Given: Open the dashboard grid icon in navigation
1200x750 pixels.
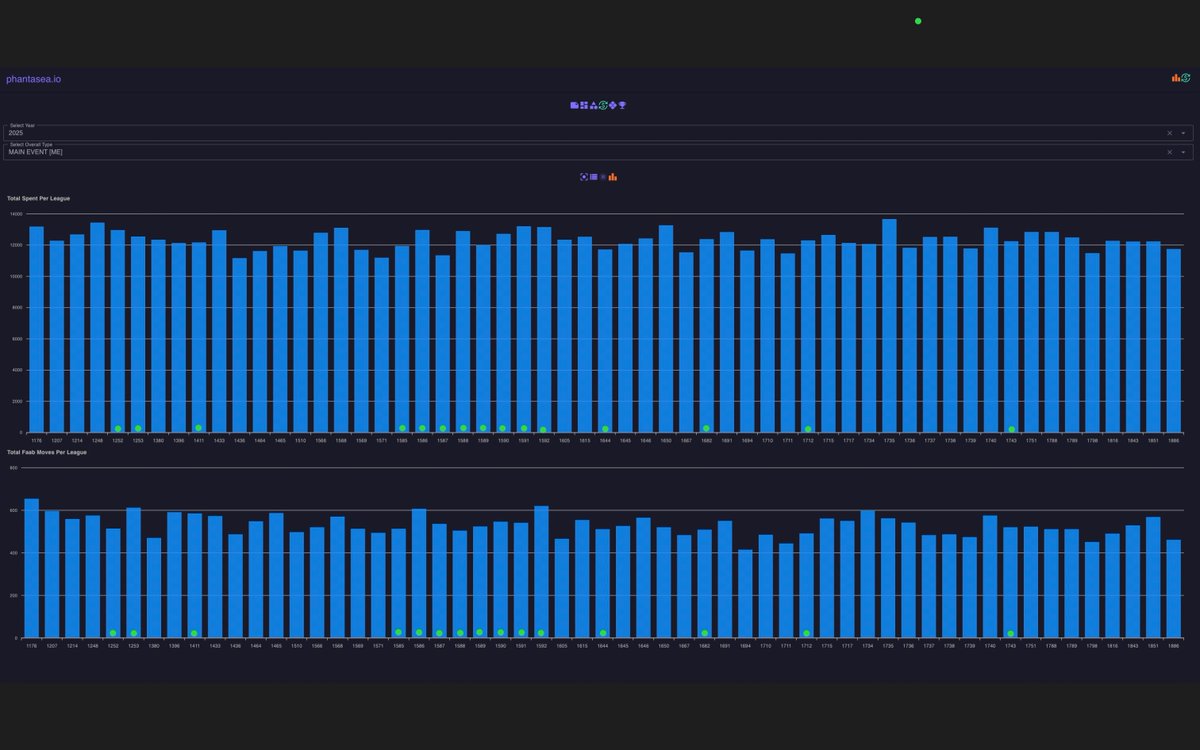Looking at the screenshot, I should pos(584,105).
